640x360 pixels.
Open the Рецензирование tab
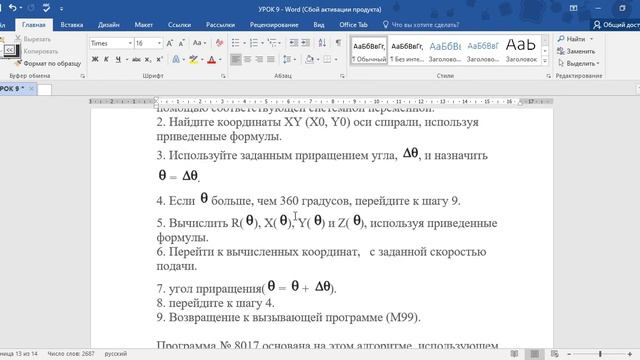[x=274, y=25]
